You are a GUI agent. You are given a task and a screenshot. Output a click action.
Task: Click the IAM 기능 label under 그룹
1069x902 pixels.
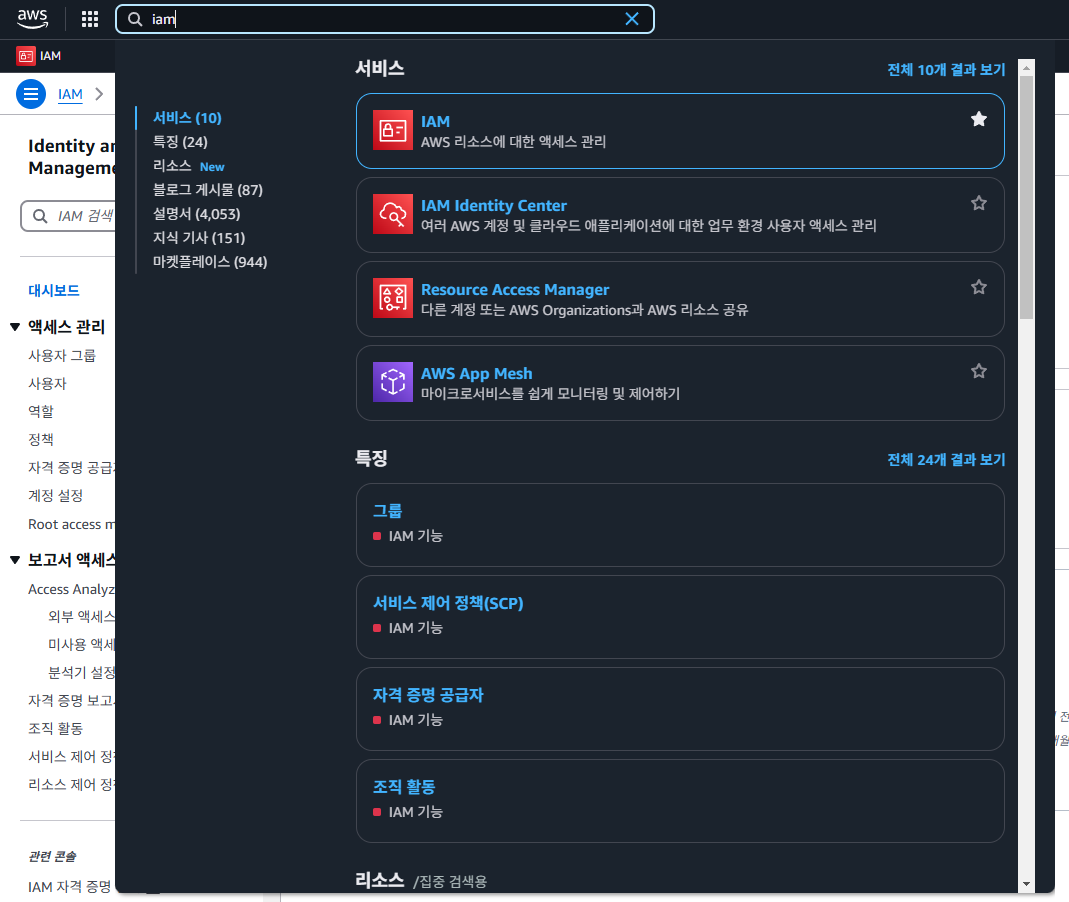415,536
